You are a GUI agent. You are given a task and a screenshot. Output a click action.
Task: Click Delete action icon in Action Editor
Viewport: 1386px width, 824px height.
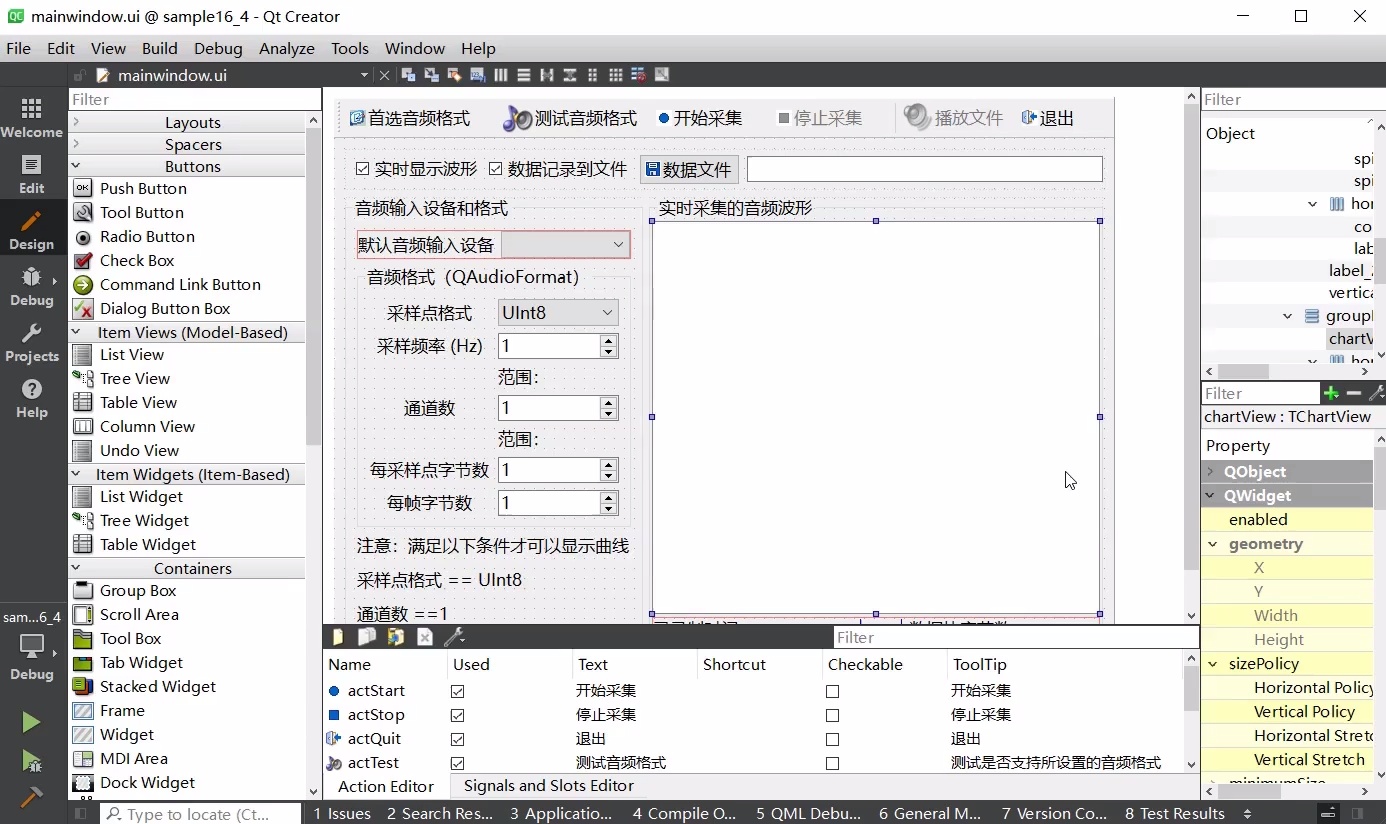[x=424, y=637]
